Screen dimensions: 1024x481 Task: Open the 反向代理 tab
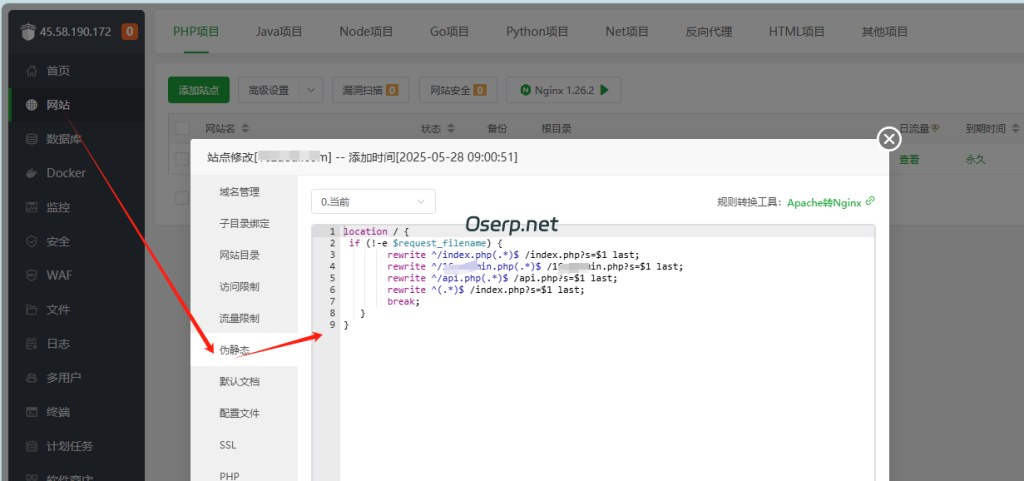[x=711, y=31]
